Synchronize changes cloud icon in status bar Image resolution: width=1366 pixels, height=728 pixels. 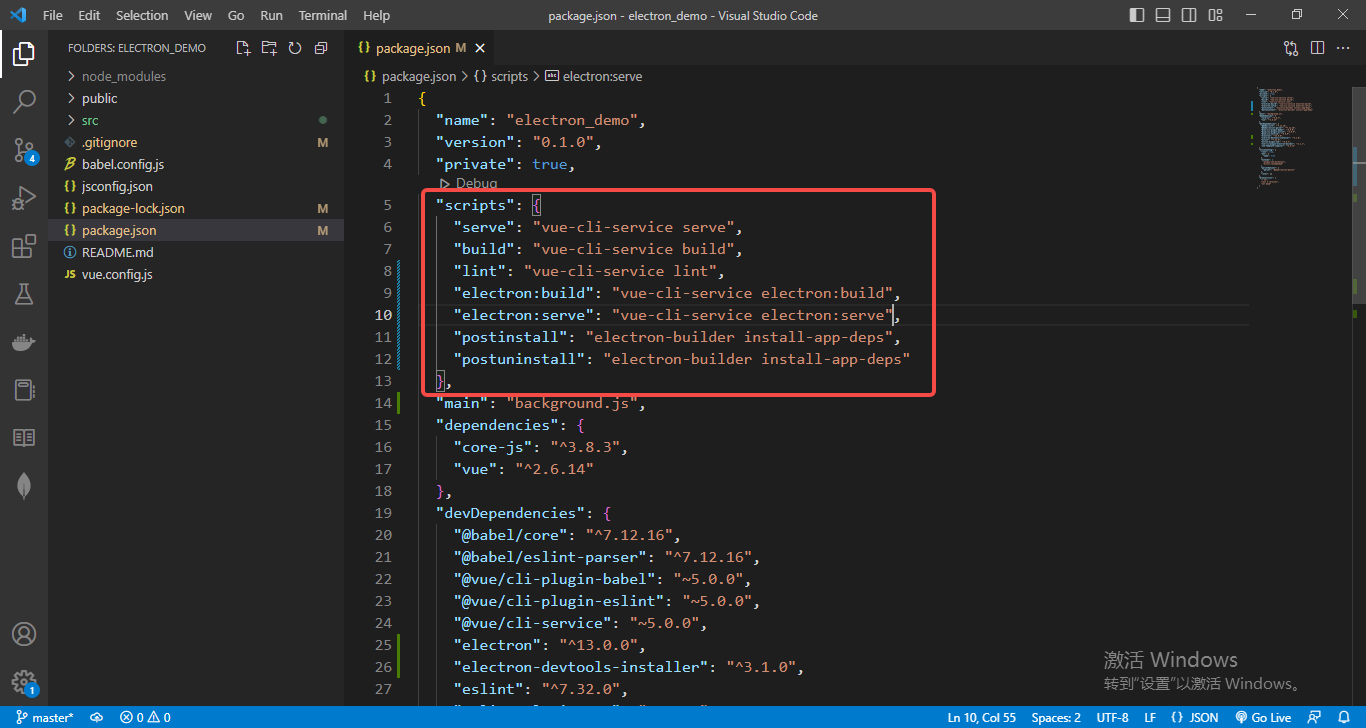tap(97, 718)
